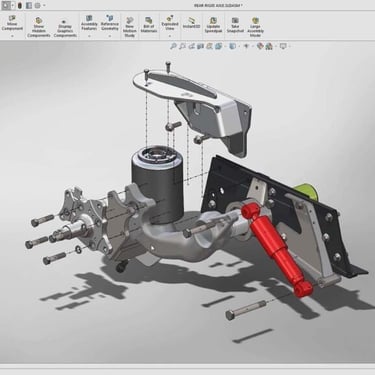Click the Dynamic Annotation Views icon

209,46
